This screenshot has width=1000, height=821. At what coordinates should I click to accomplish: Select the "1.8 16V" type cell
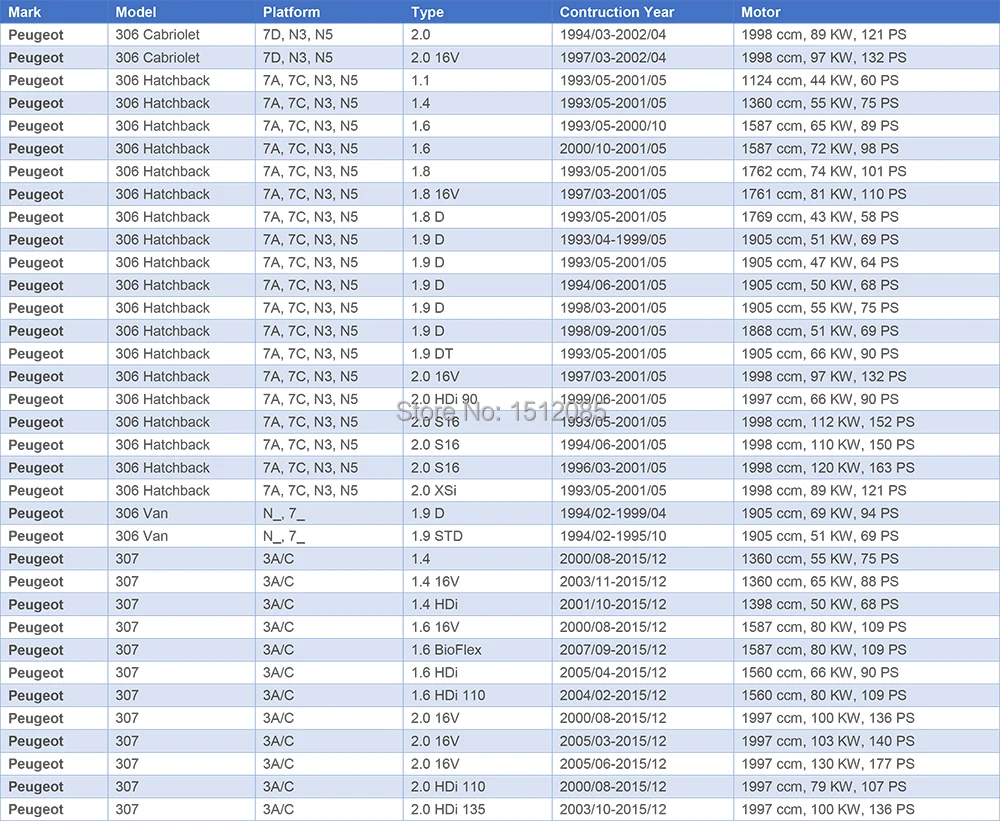pos(478,194)
